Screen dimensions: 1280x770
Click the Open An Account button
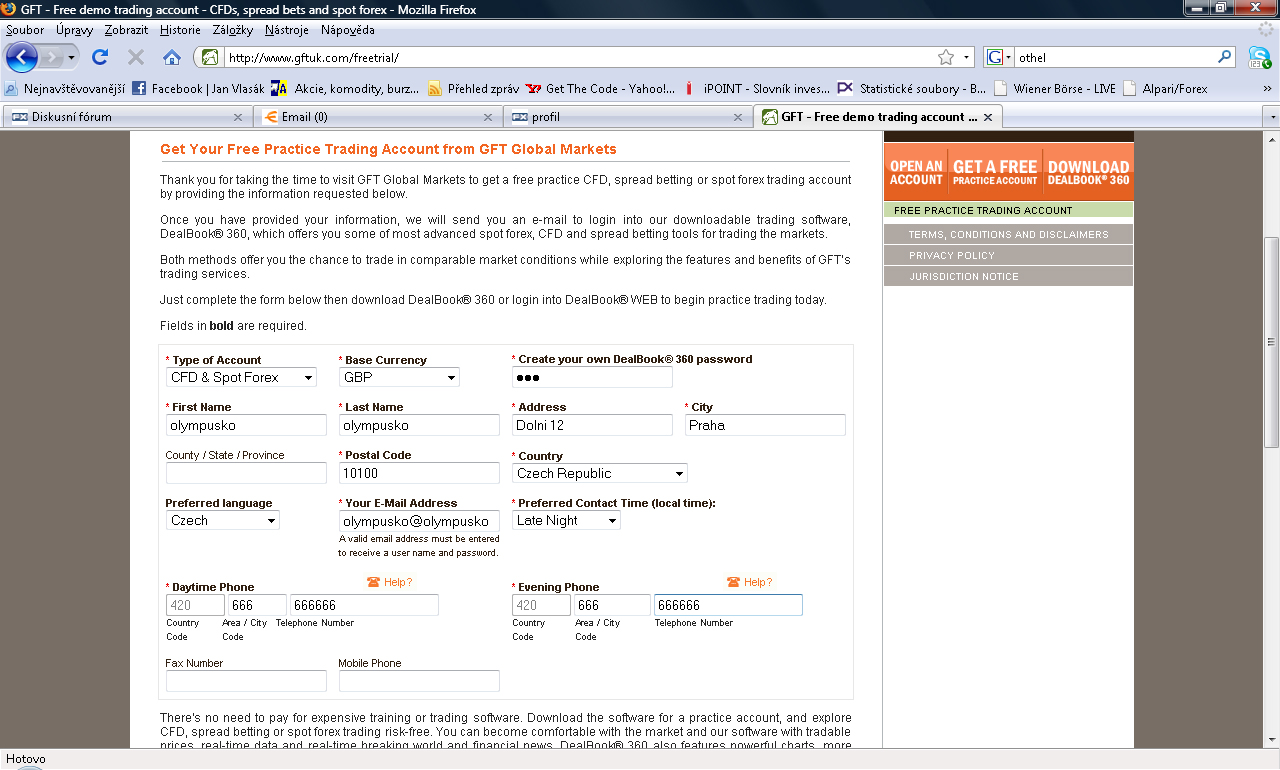click(916, 173)
